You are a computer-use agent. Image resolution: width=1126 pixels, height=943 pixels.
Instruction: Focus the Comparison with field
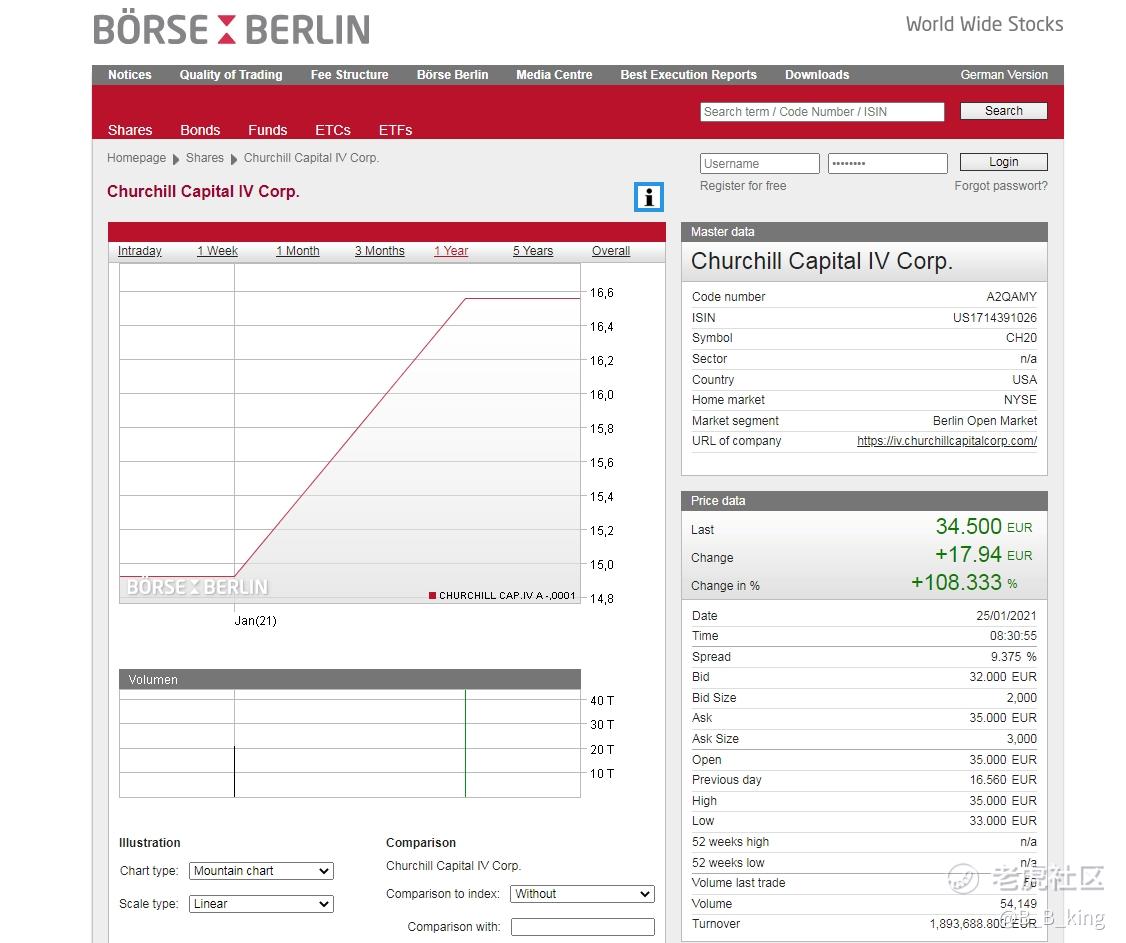[583, 927]
